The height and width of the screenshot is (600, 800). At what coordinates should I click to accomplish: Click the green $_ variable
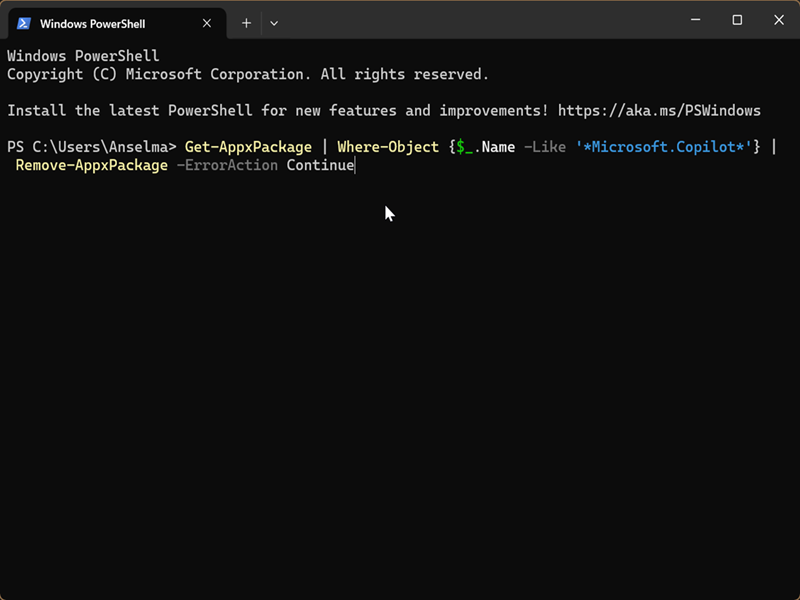[x=465, y=147]
